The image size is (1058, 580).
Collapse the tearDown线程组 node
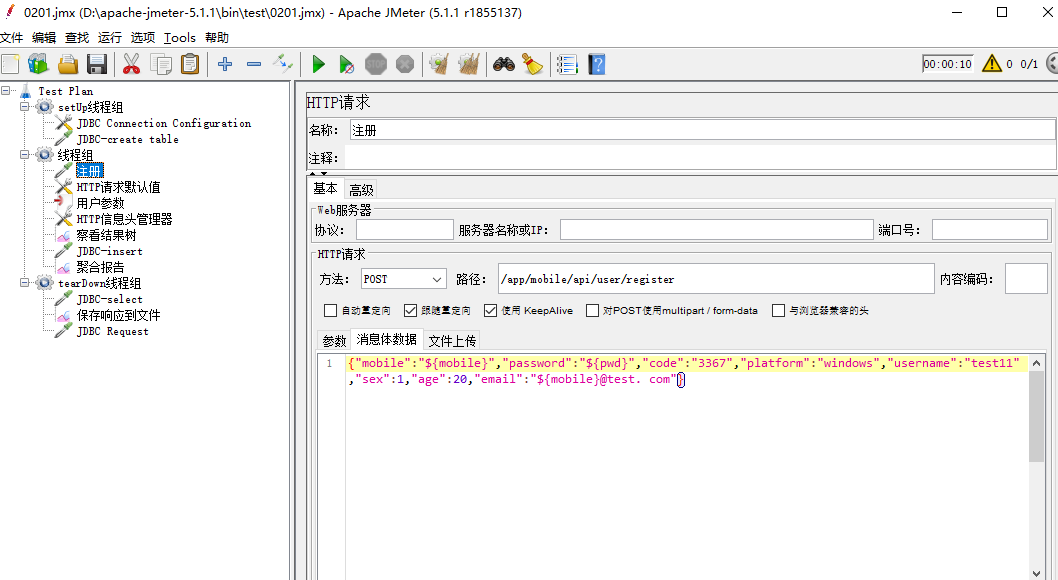(24, 283)
